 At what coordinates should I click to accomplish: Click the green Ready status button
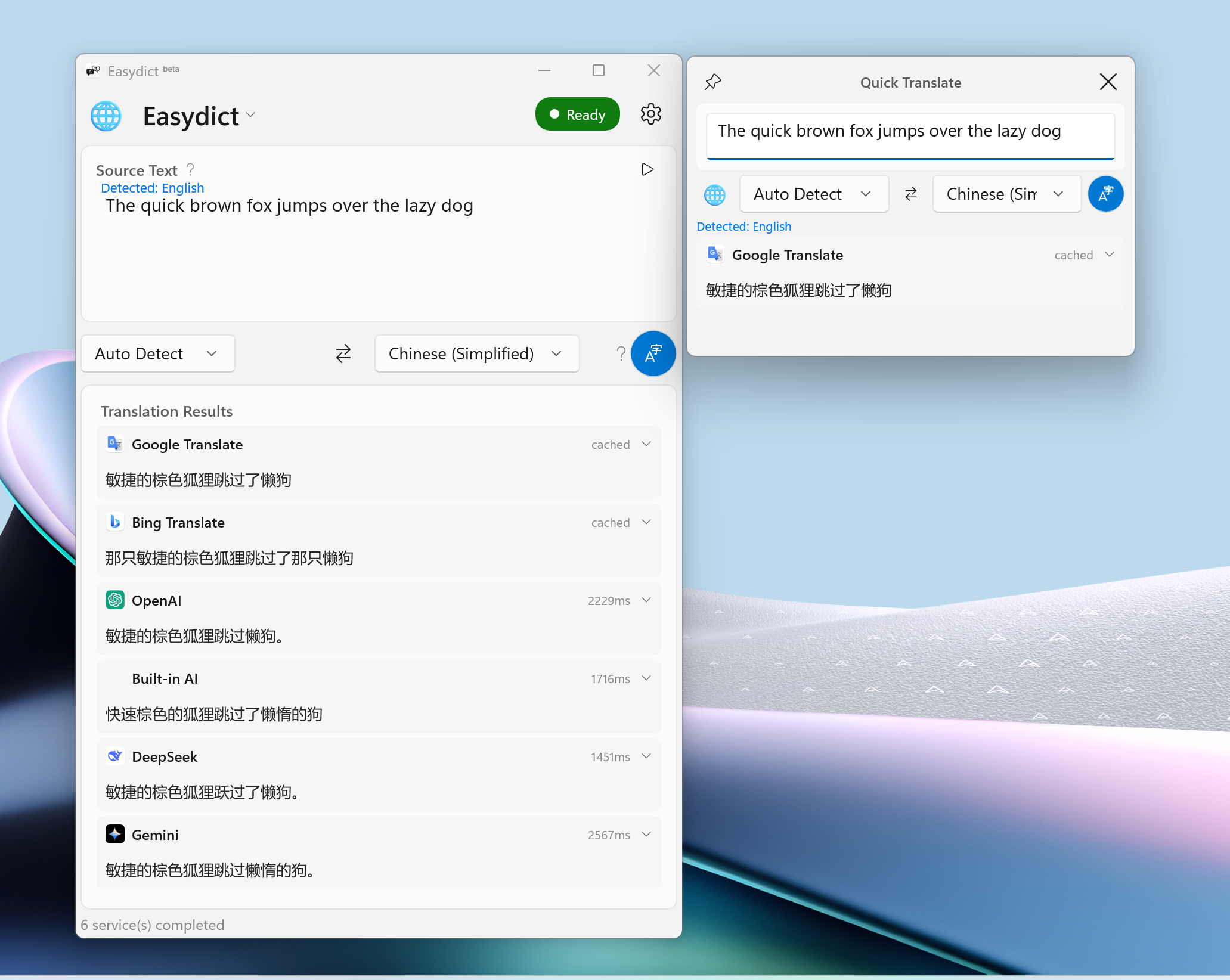(577, 114)
